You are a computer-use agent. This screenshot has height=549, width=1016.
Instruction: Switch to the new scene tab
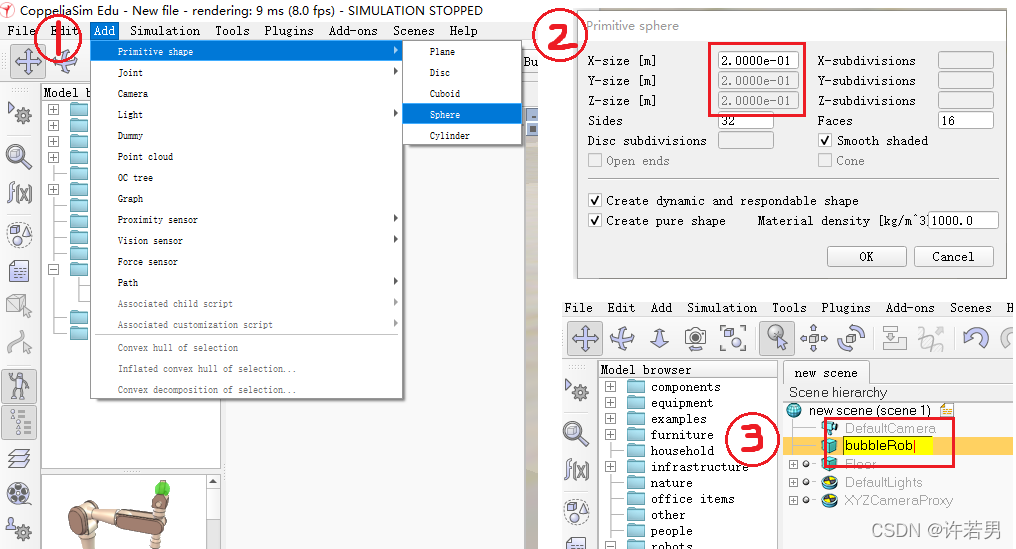tap(826, 373)
